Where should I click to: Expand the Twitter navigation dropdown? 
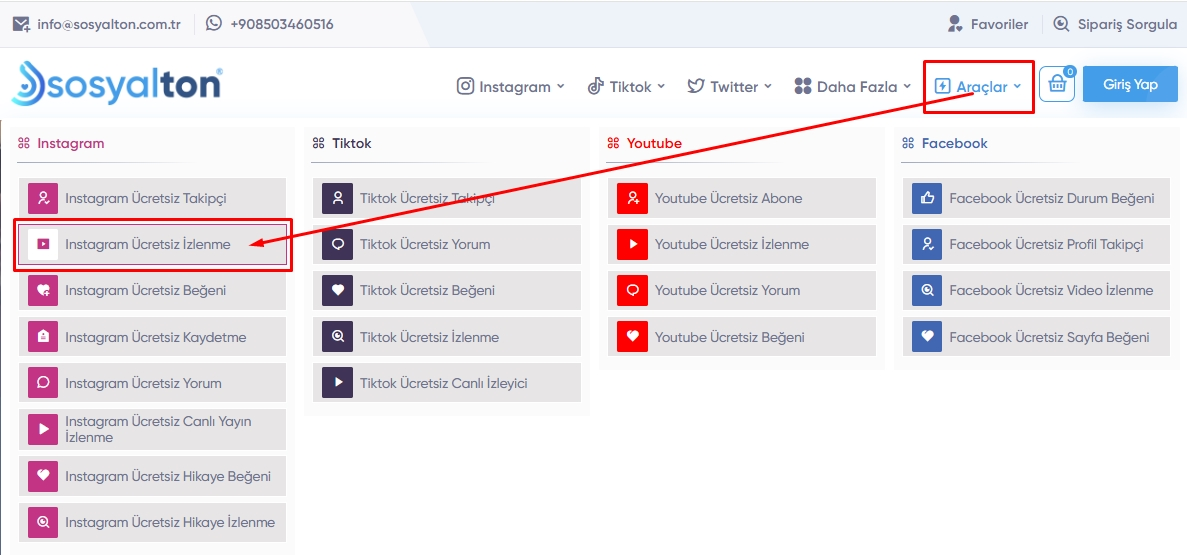730,86
